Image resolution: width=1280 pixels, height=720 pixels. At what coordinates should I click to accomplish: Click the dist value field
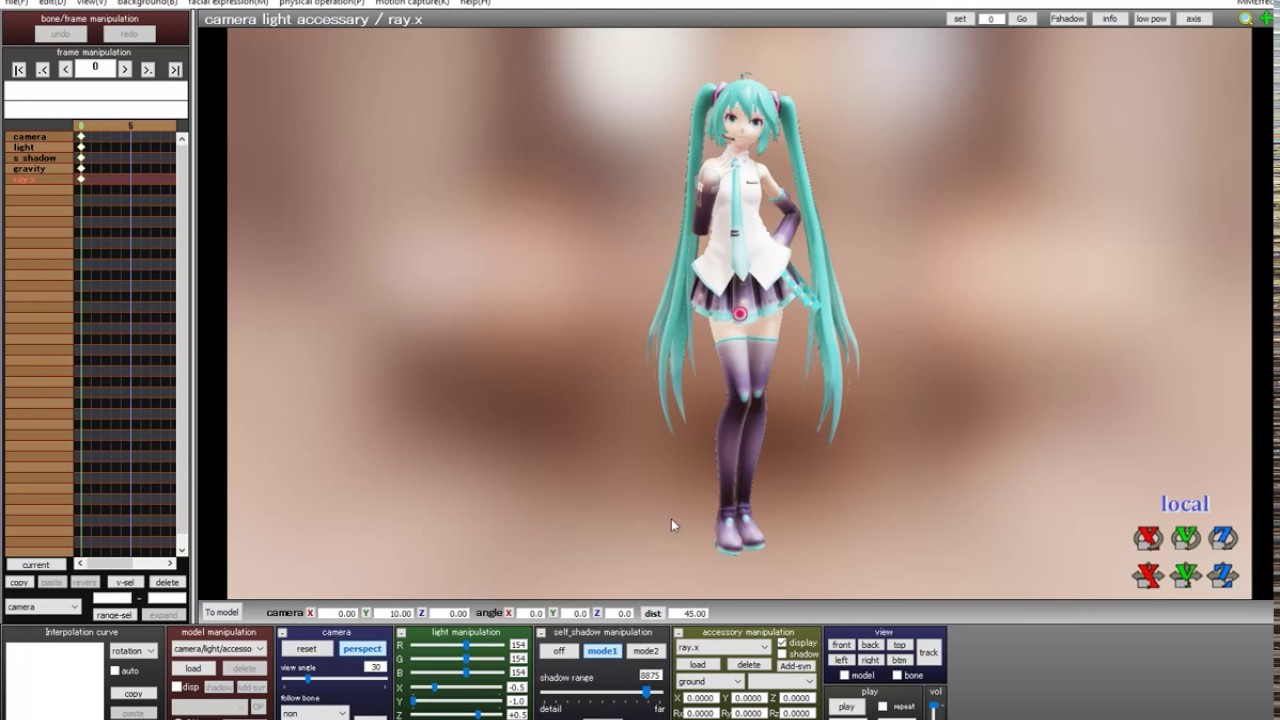[689, 613]
